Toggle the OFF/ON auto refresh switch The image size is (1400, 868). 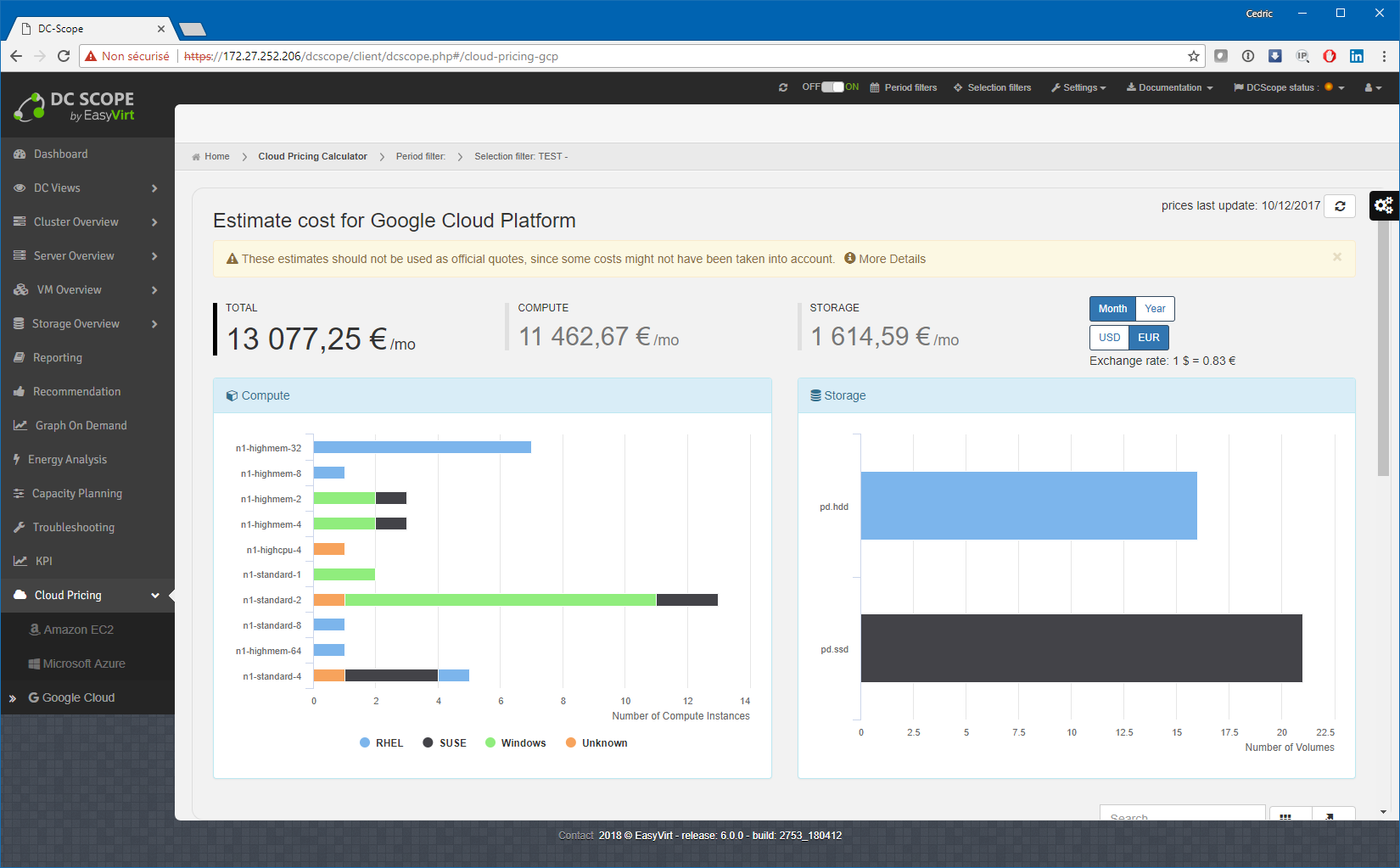pos(832,87)
